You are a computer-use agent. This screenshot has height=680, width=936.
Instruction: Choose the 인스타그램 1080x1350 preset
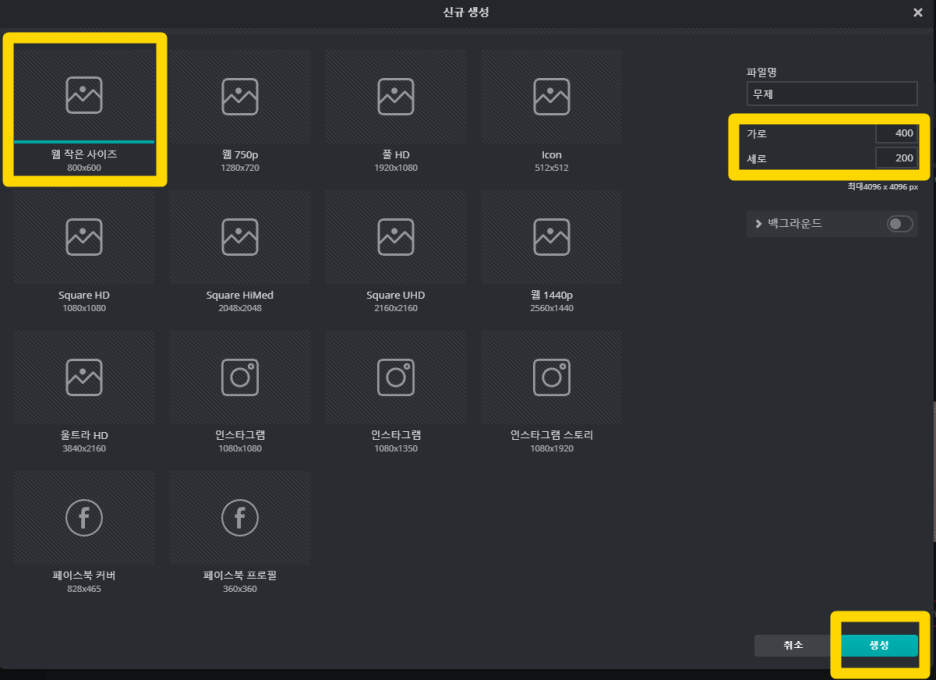[x=396, y=392]
